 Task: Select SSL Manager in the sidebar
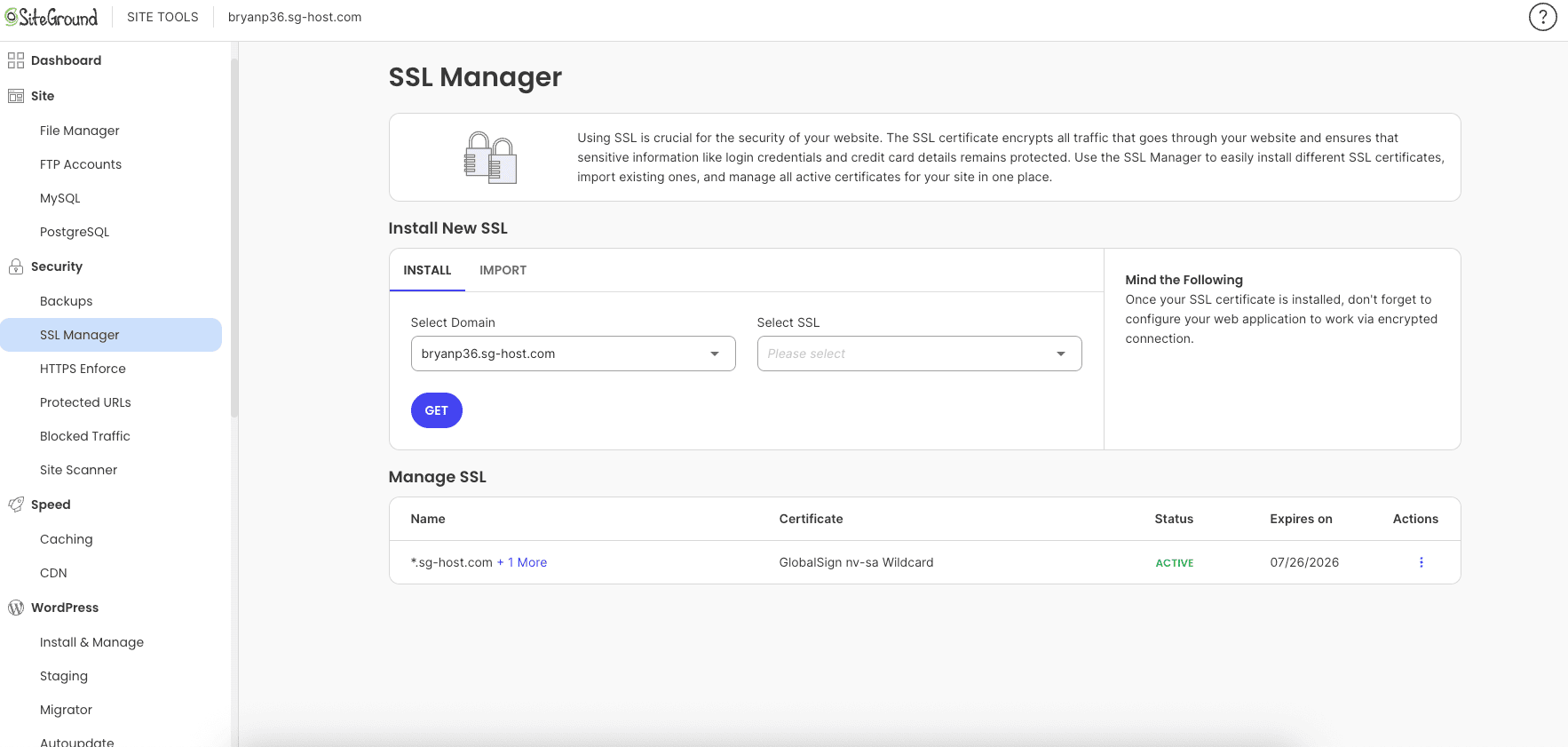(x=111, y=335)
